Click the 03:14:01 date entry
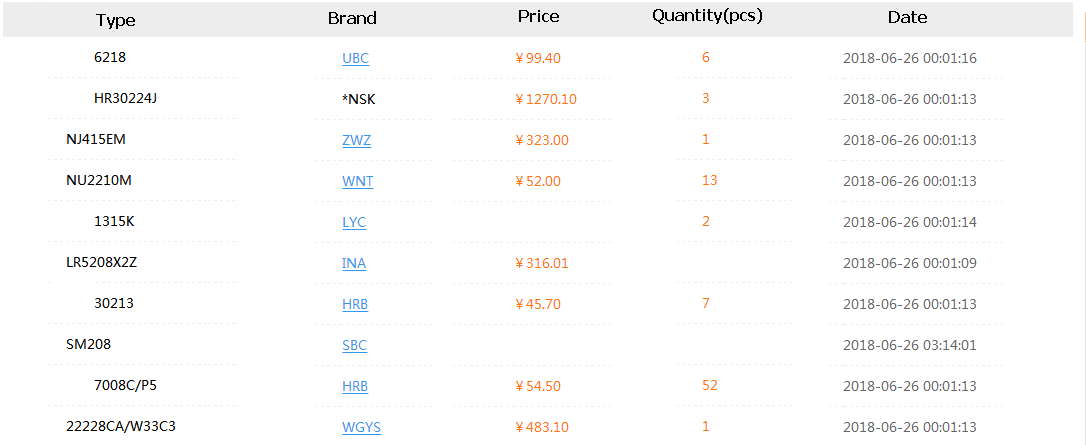This screenshot has height=445, width=1086. coord(909,345)
